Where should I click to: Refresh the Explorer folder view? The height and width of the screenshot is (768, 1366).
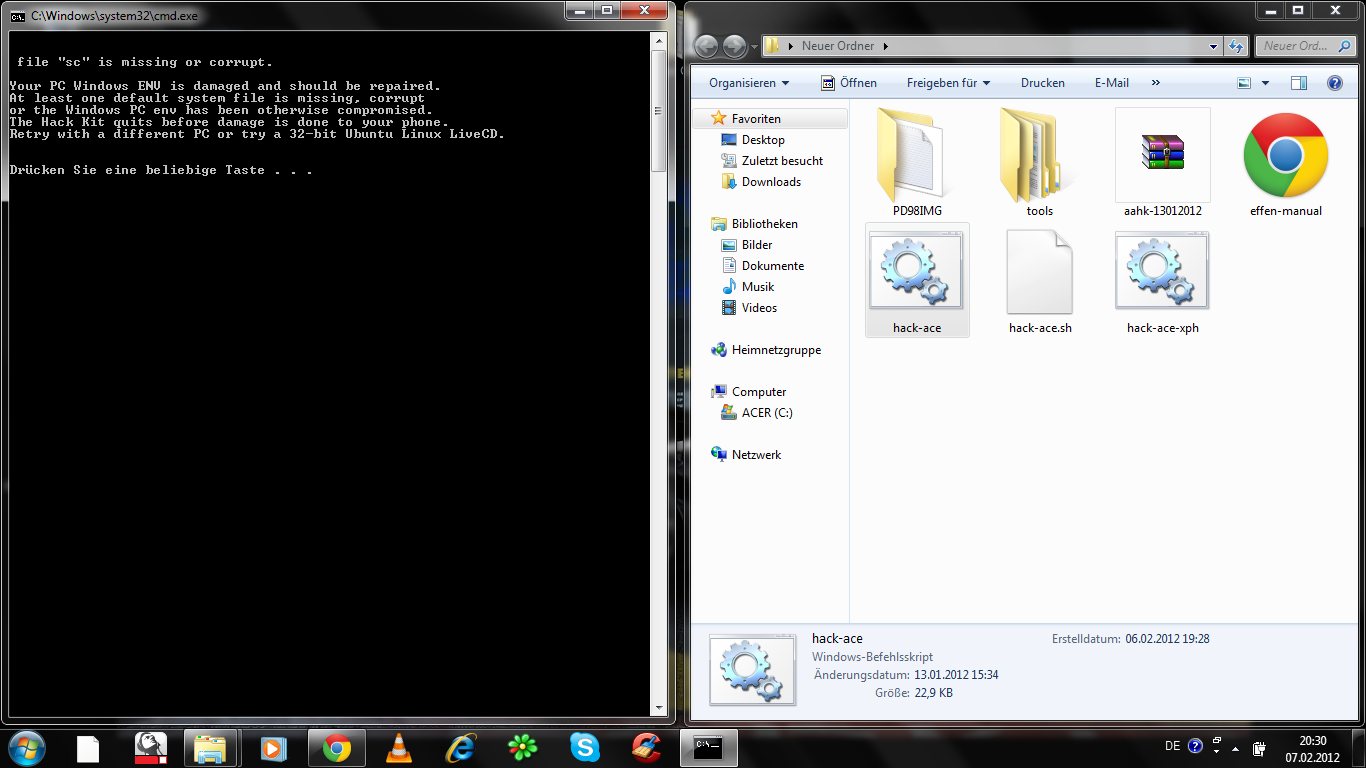pyautogui.click(x=1236, y=46)
